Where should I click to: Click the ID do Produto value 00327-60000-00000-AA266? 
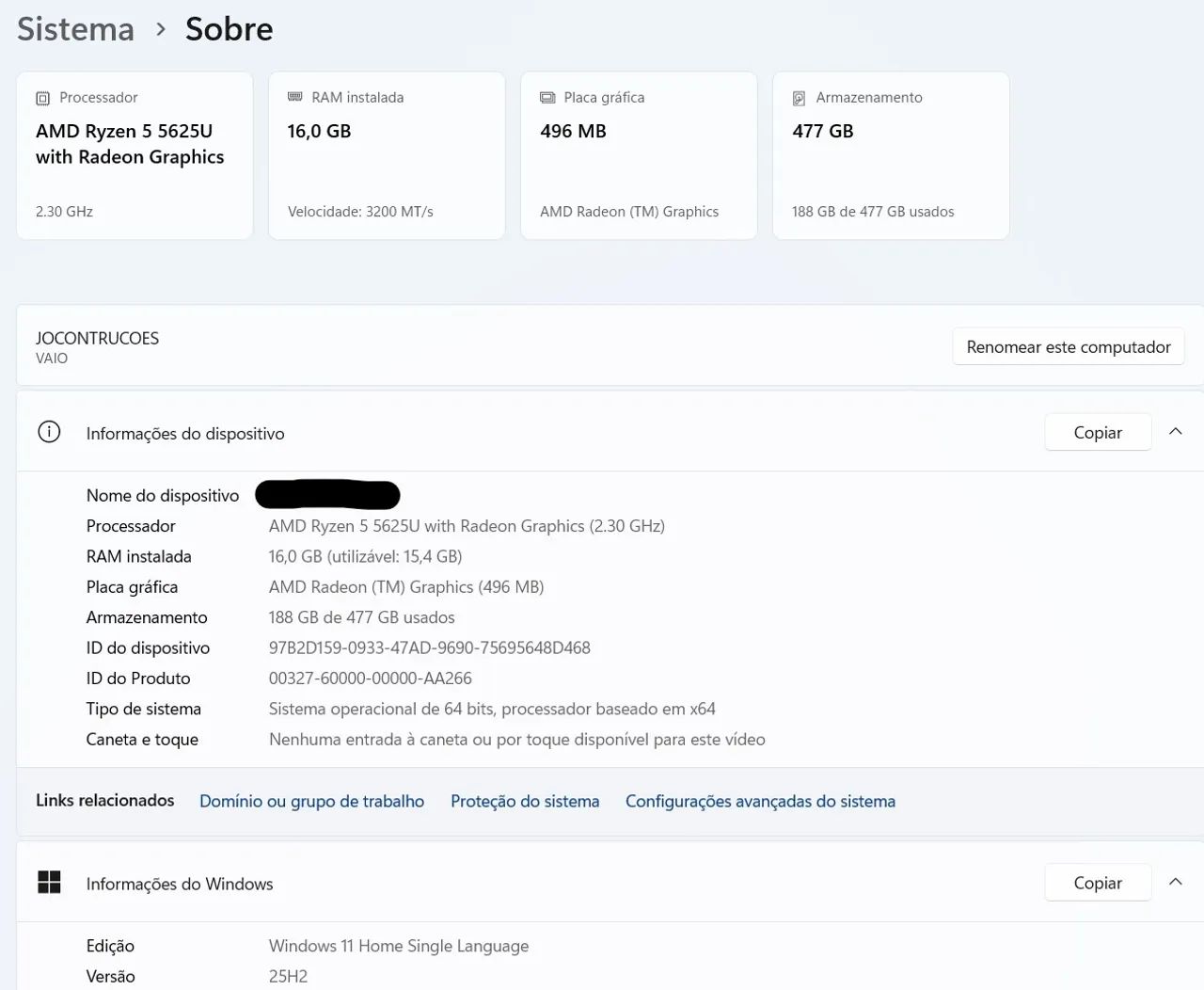click(x=371, y=679)
